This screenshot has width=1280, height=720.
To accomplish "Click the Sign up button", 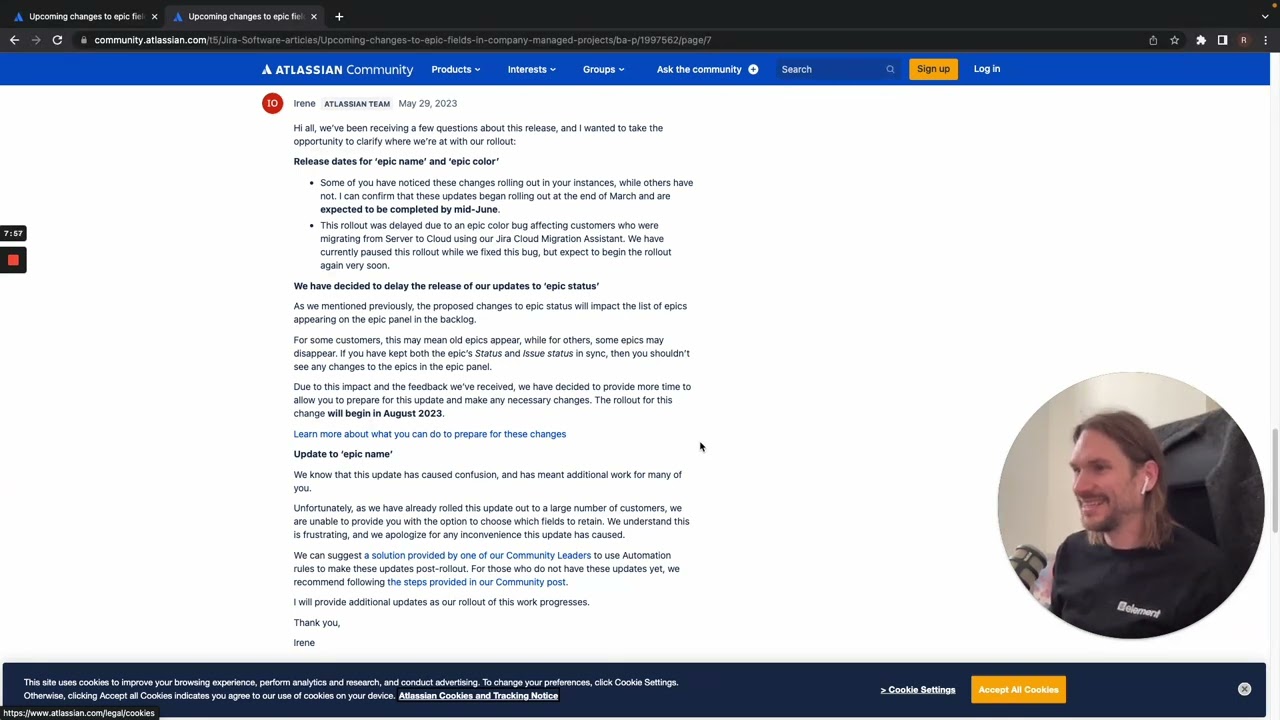I will click(933, 69).
